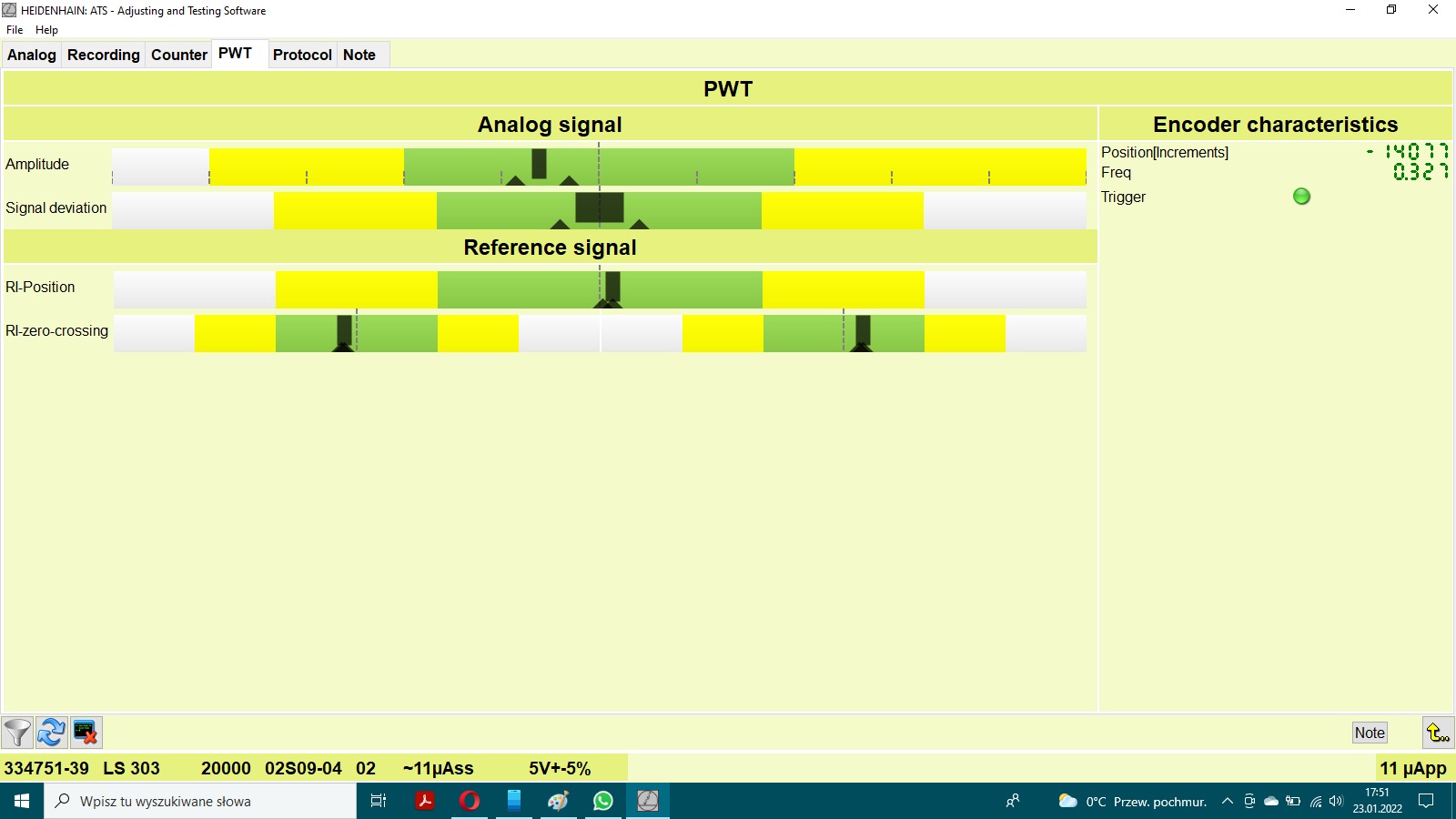This screenshot has height=819, width=1456.
Task: Click the 'LS 303' encoder model text
Action: pos(131,768)
